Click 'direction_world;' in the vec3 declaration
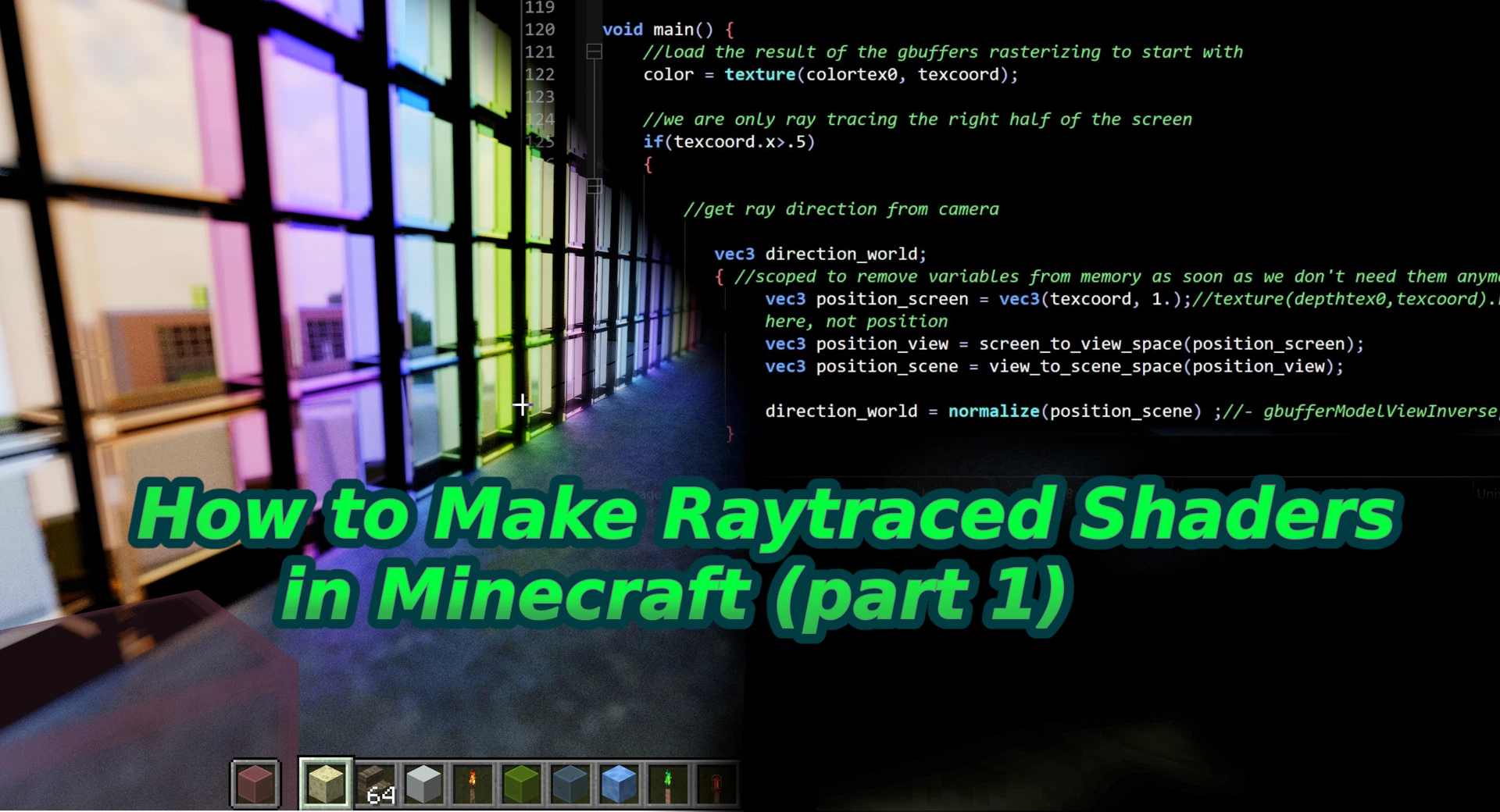The width and height of the screenshot is (1500, 812). pos(845,255)
